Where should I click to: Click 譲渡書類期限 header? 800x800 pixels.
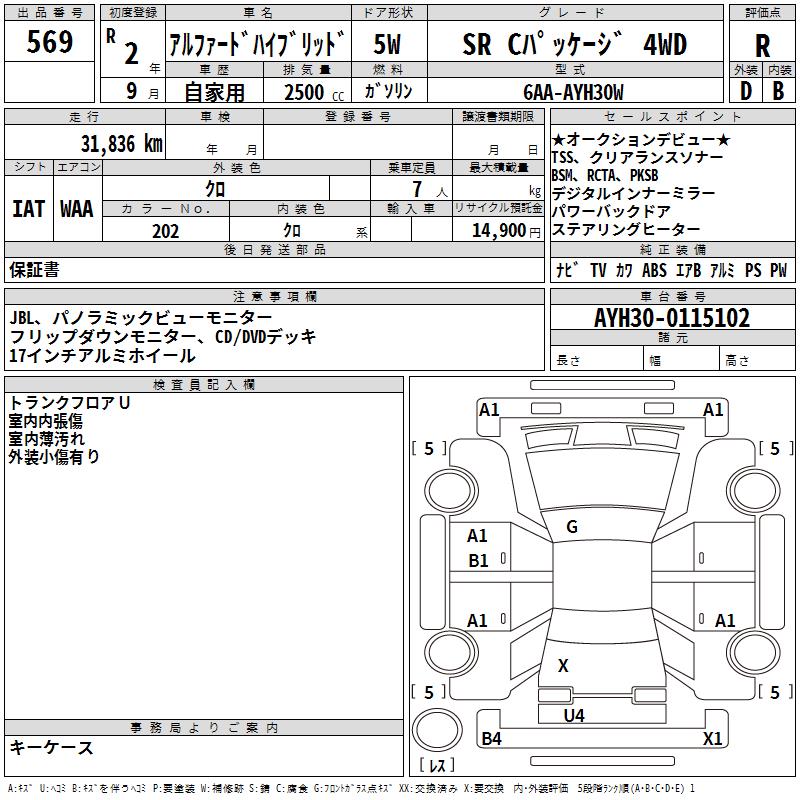tap(498, 116)
